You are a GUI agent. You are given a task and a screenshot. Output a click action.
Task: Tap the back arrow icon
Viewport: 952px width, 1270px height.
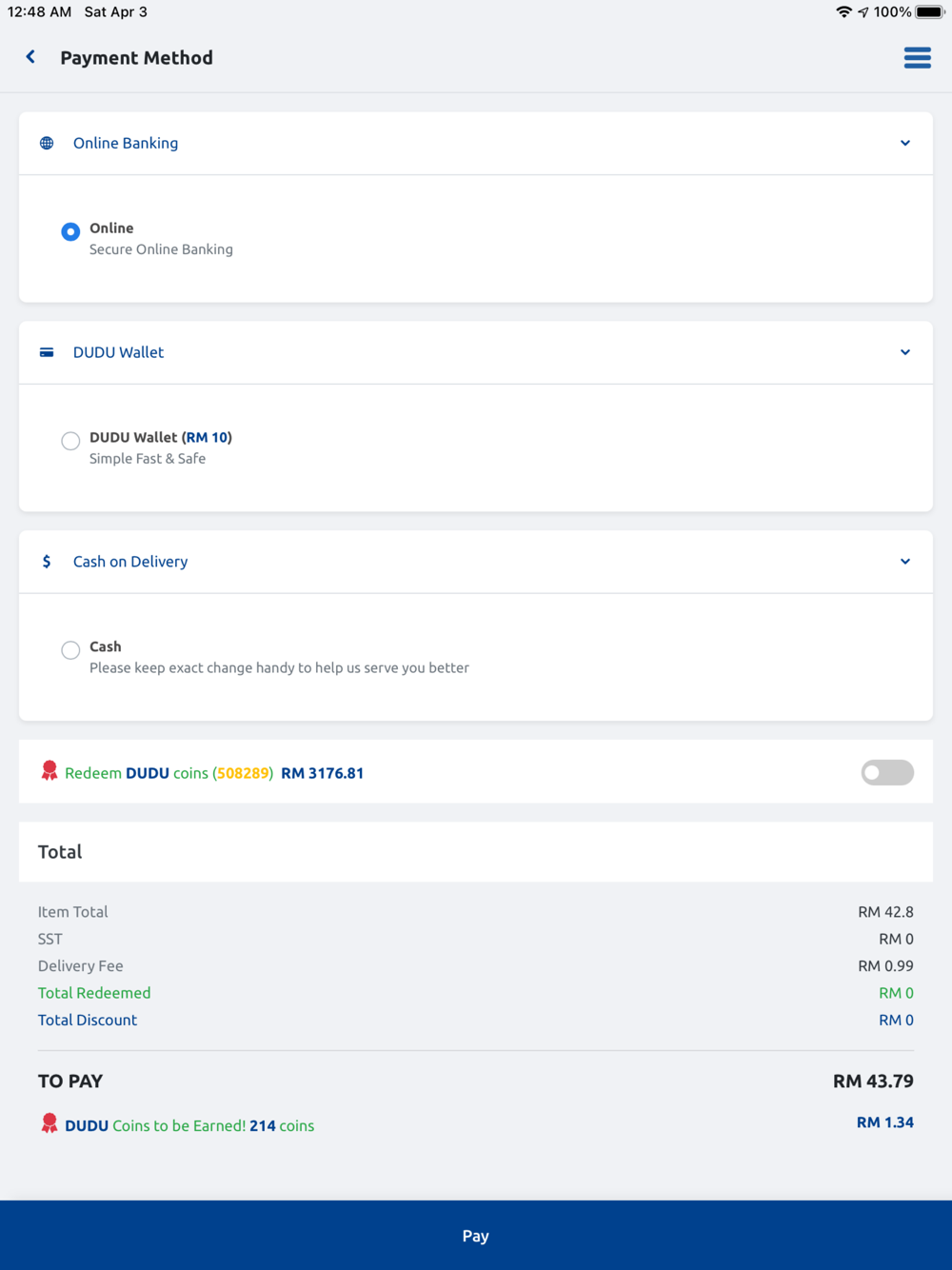(x=30, y=57)
